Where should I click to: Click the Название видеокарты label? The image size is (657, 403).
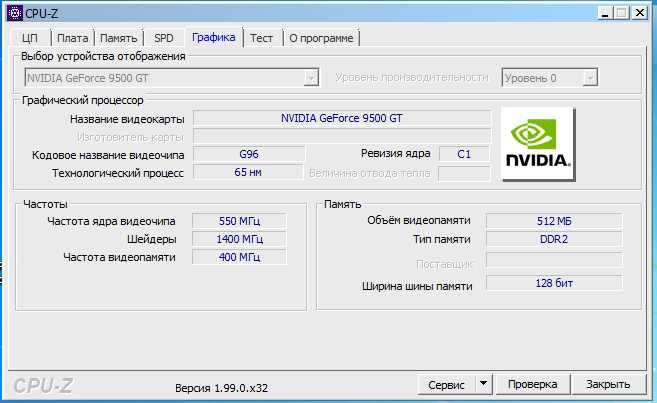pos(127,119)
